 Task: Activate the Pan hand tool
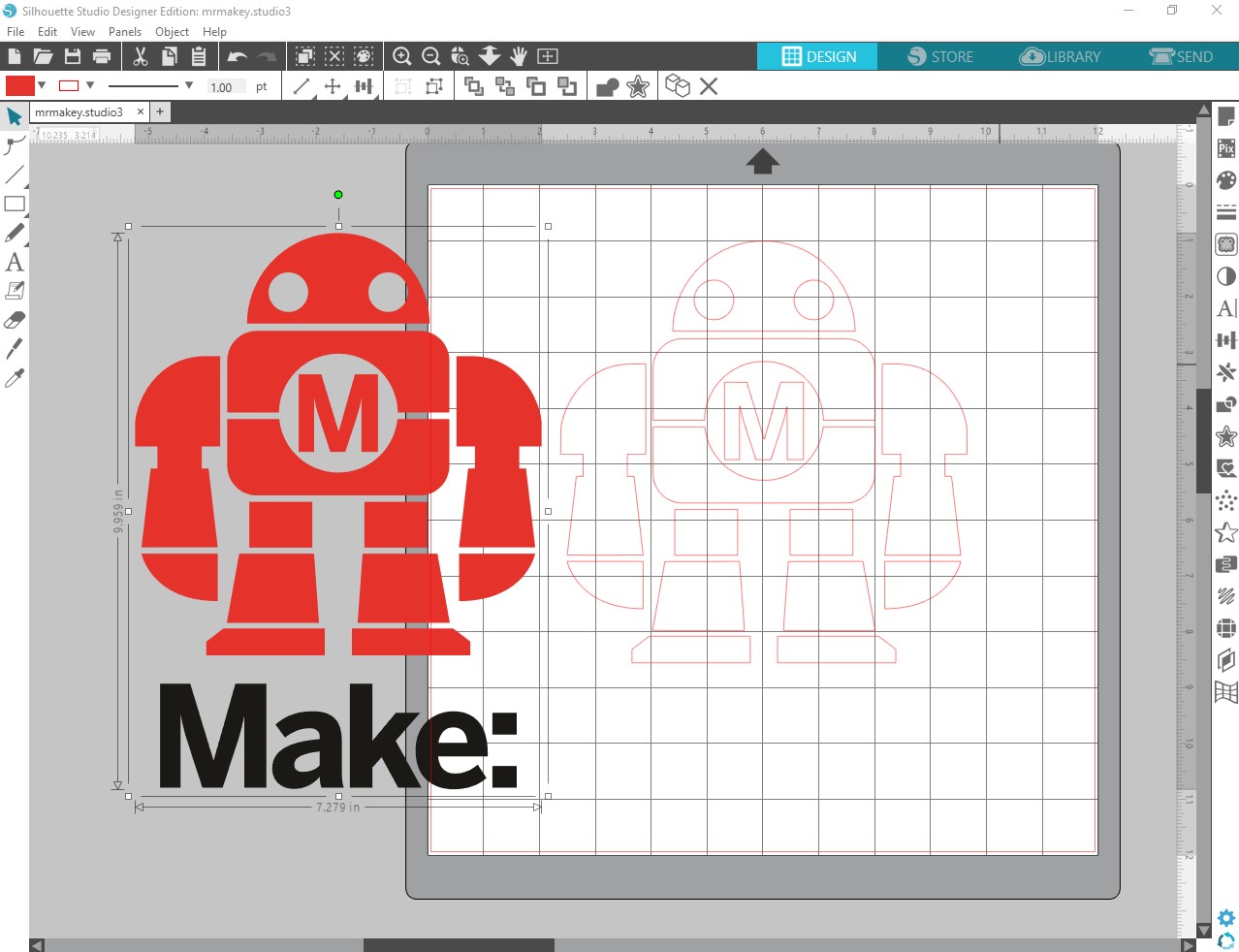click(519, 56)
